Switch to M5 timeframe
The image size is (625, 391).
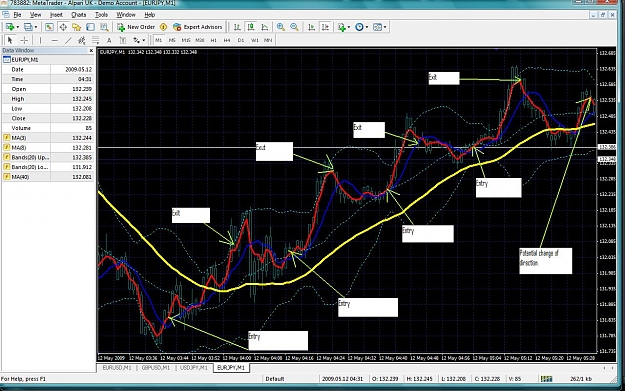tap(172, 40)
